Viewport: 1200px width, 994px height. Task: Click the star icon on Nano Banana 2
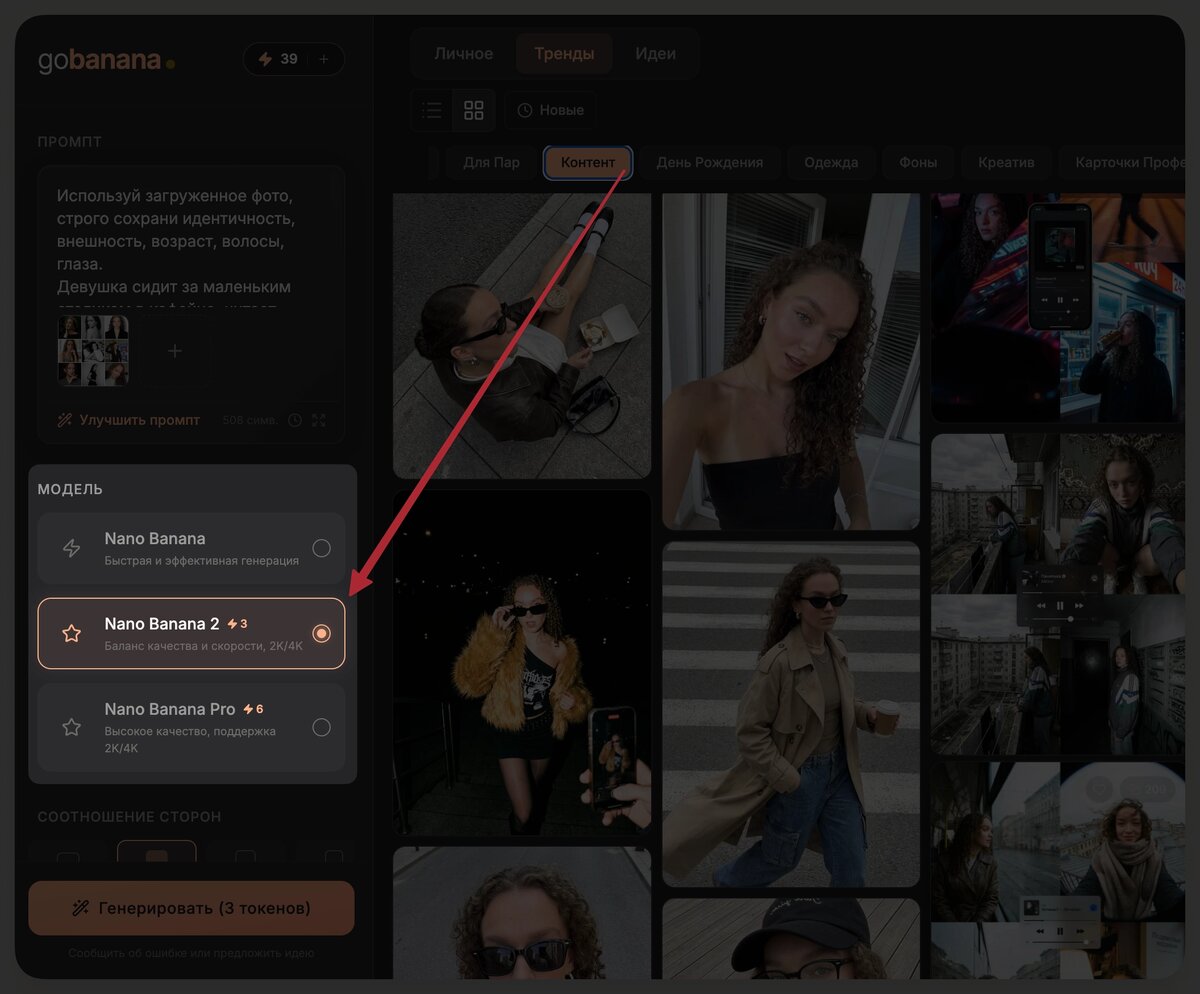pos(72,633)
